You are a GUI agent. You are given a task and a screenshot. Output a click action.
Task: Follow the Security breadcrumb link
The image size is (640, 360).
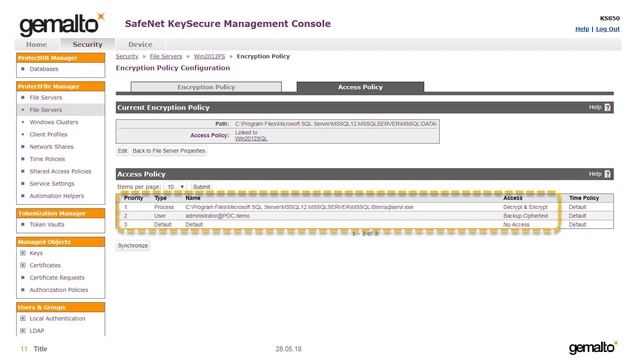[127, 56]
